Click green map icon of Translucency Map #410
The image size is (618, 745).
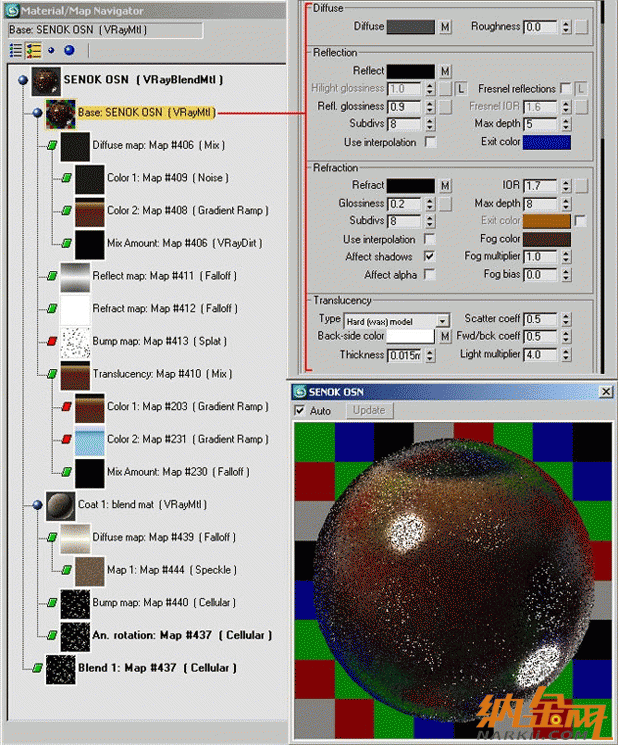coord(52,374)
